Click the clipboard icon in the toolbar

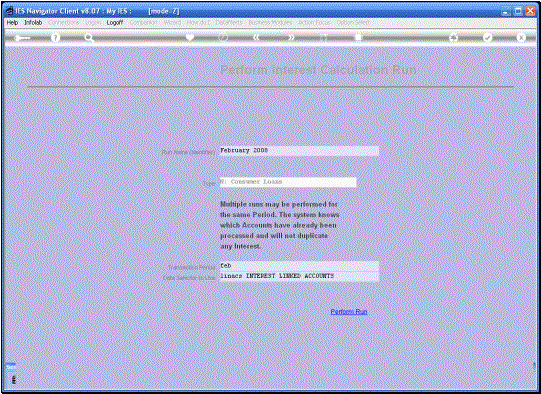click(x=358, y=37)
